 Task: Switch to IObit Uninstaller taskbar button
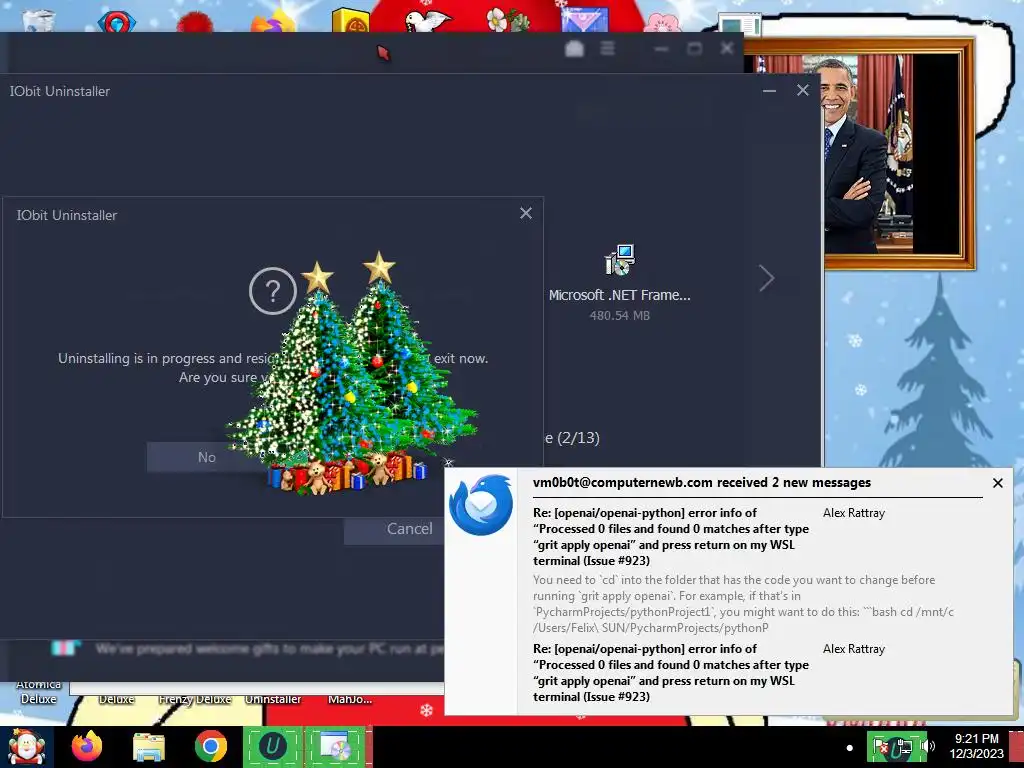(273, 747)
